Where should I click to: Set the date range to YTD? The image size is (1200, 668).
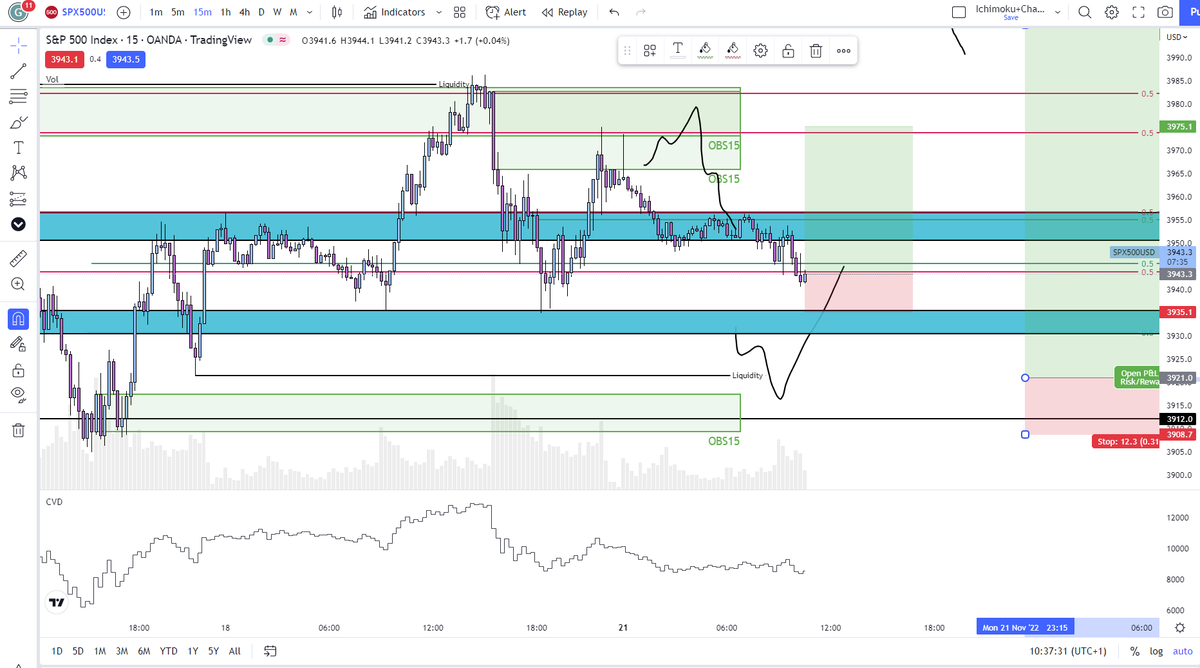click(168, 651)
